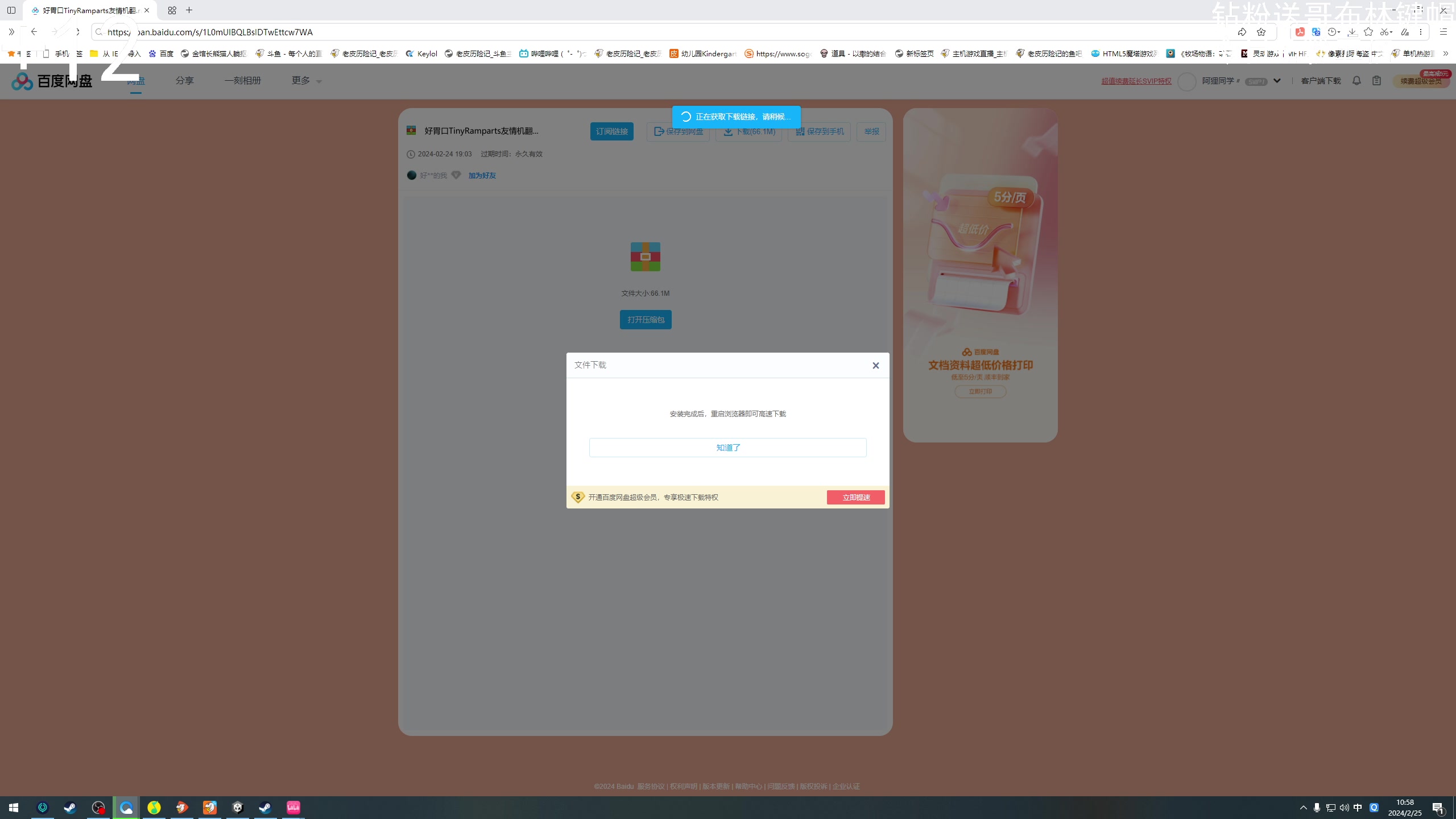Open the 问题反馈 footer link
This screenshot has width=1456, height=819.
click(x=781, y=787)
